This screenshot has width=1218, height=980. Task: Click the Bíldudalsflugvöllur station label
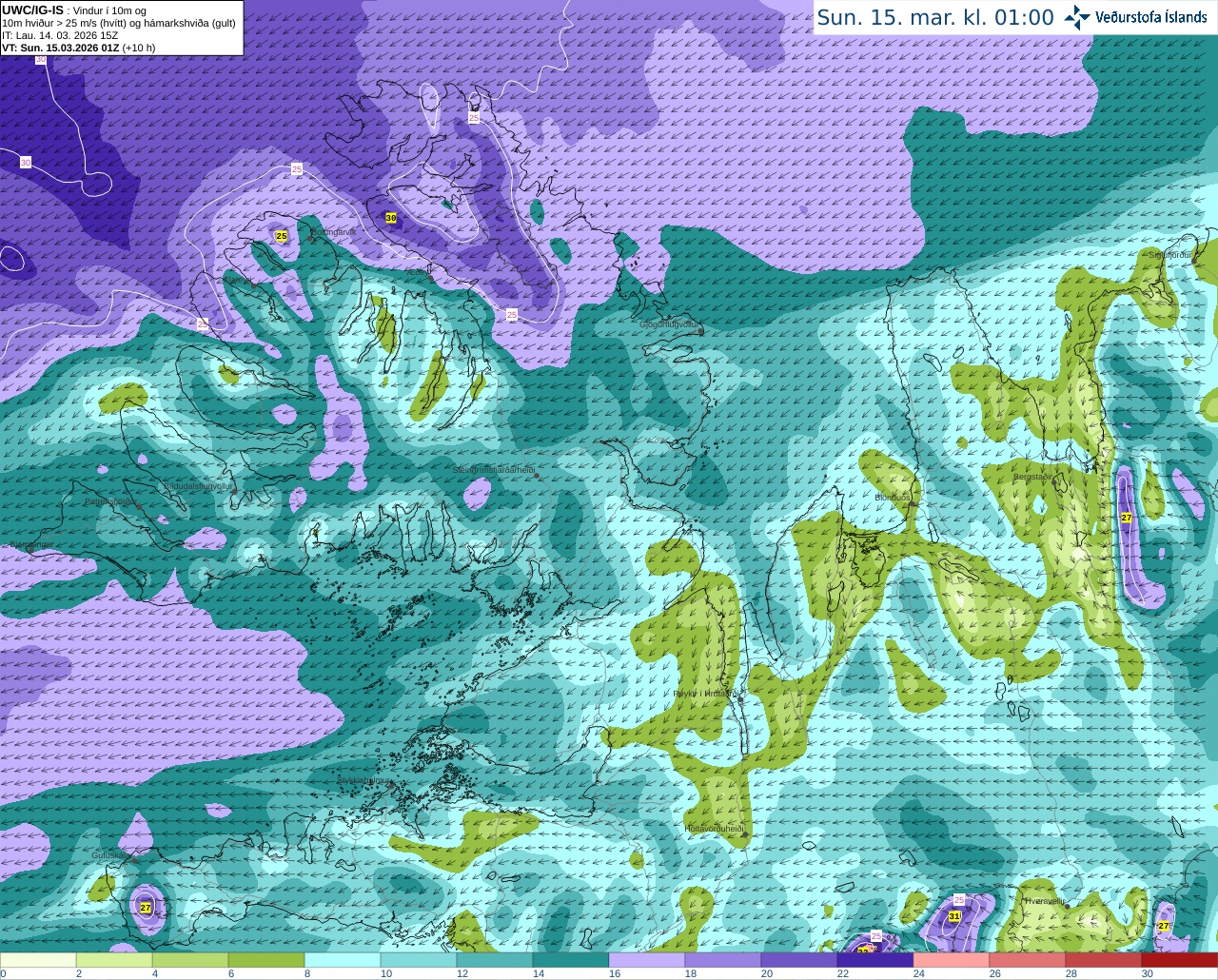pos(198,485)
